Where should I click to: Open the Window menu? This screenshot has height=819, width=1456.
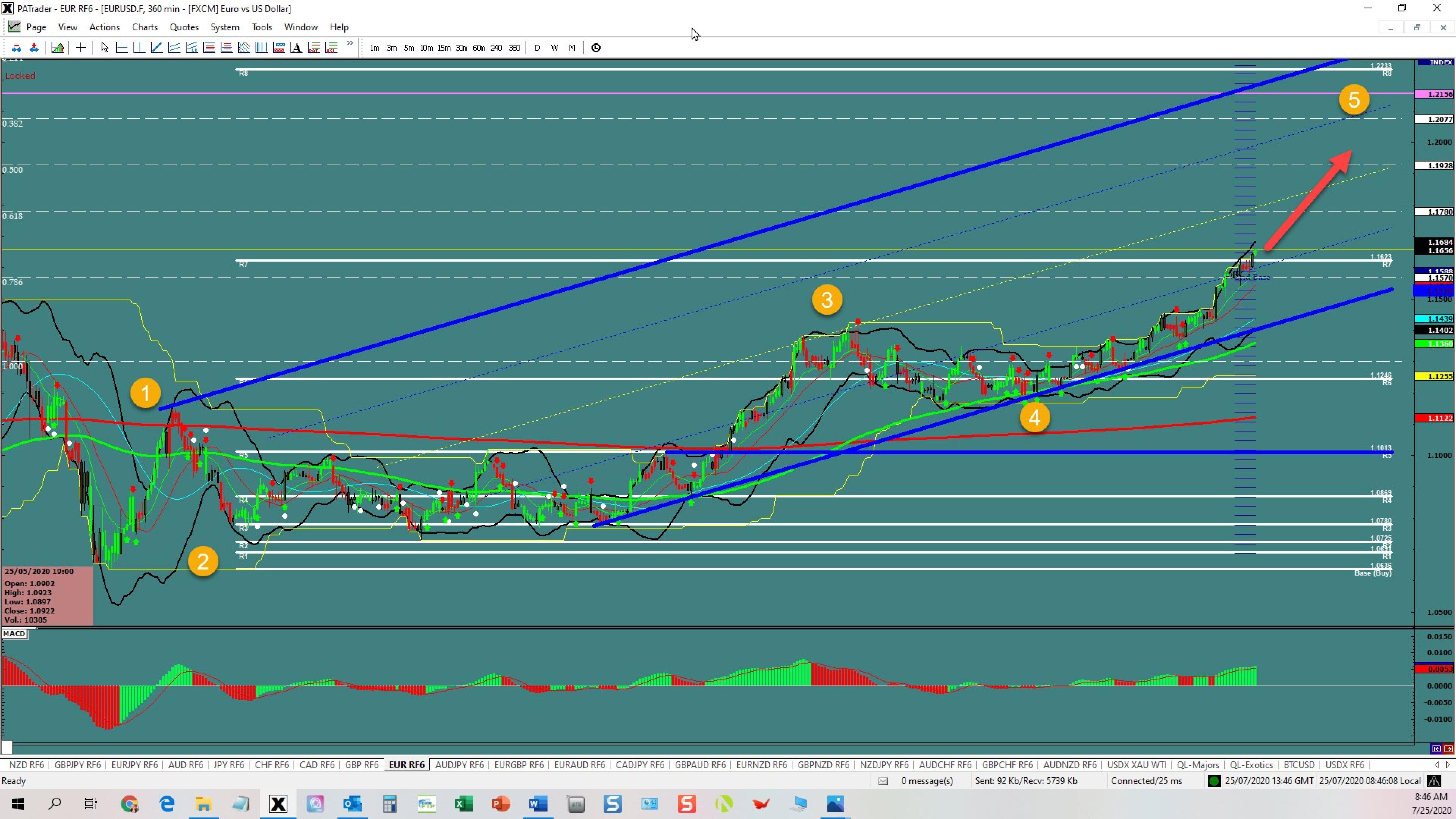coord(301,27)
